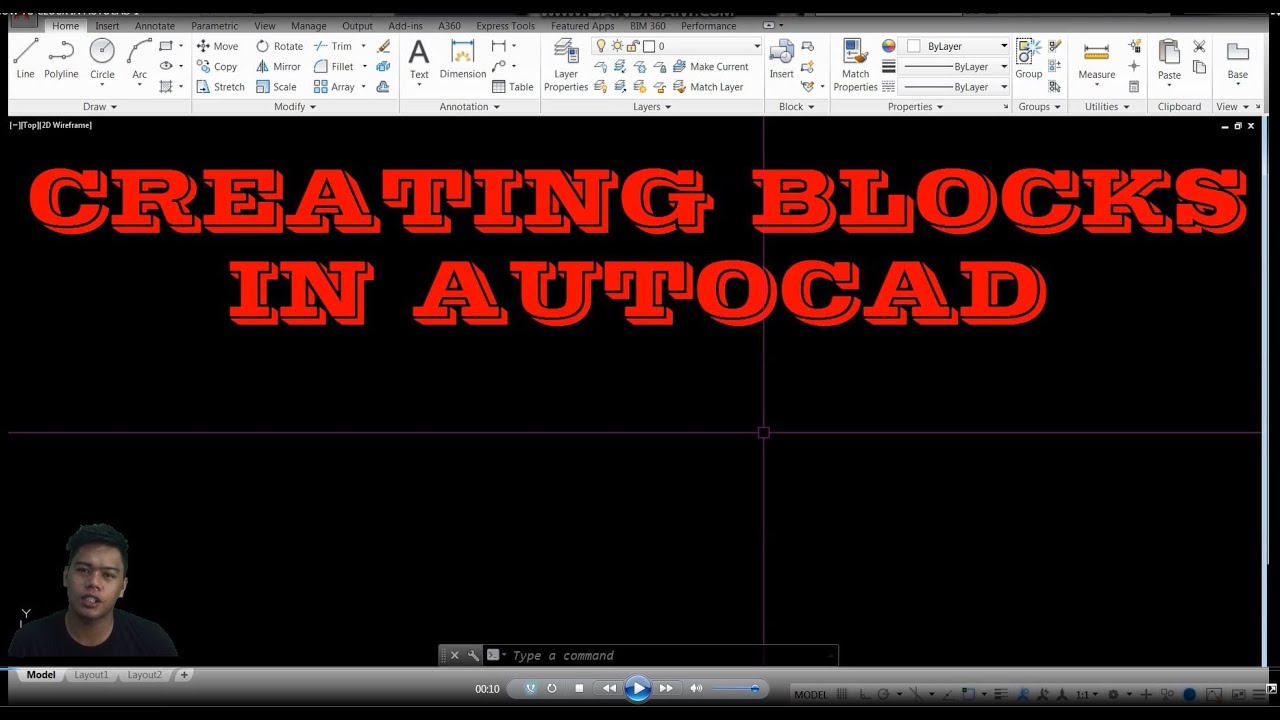
Task: Toggle lineweight display in status bar
Action: coord(1000,694)
